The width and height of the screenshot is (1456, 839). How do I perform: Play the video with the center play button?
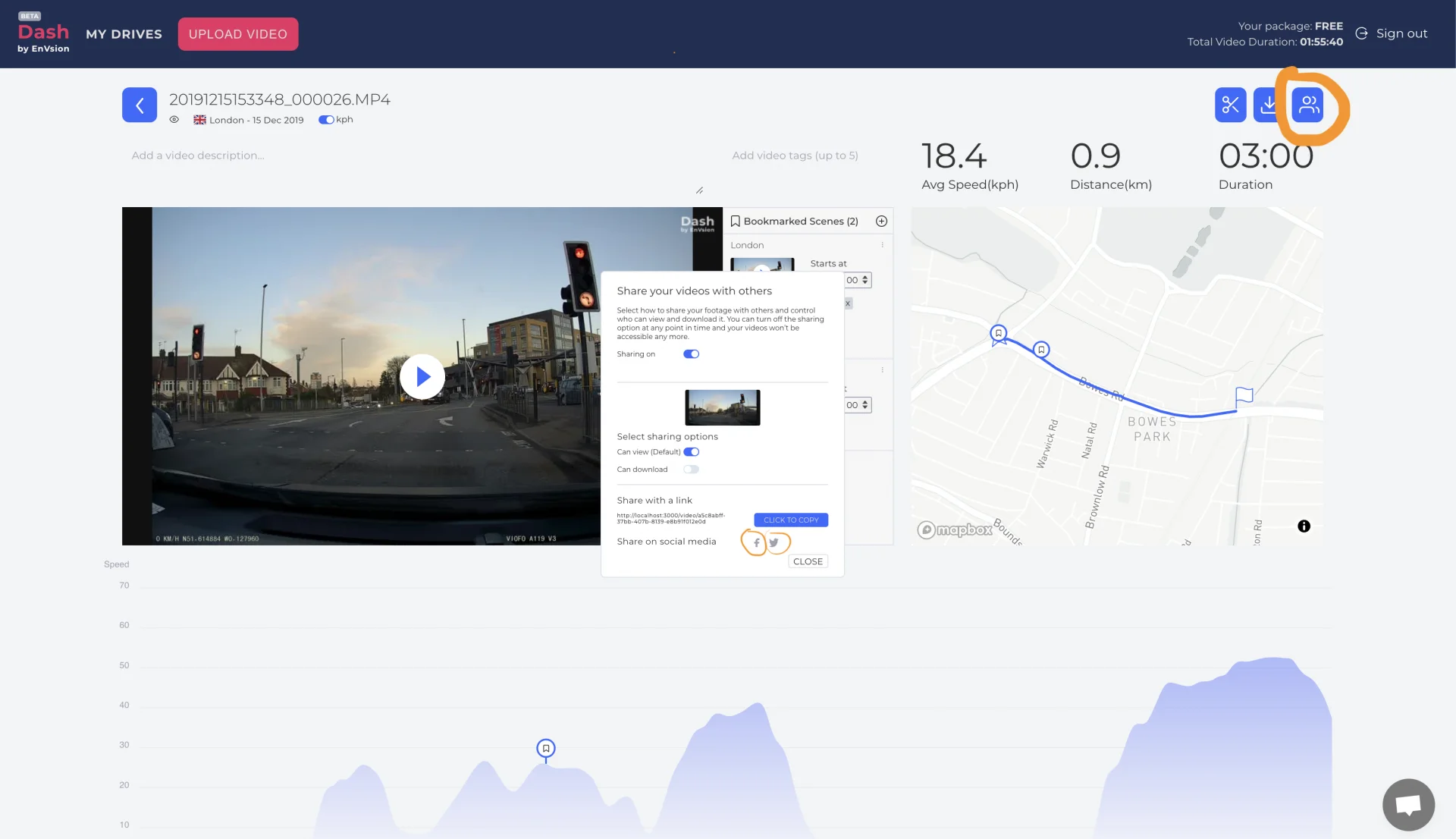[422, 377]
